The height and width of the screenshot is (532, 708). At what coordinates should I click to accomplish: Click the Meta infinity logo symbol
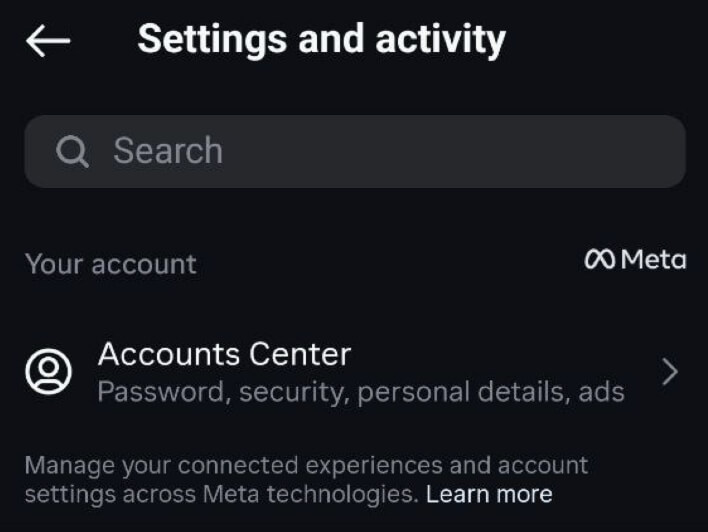pos(599,260)
